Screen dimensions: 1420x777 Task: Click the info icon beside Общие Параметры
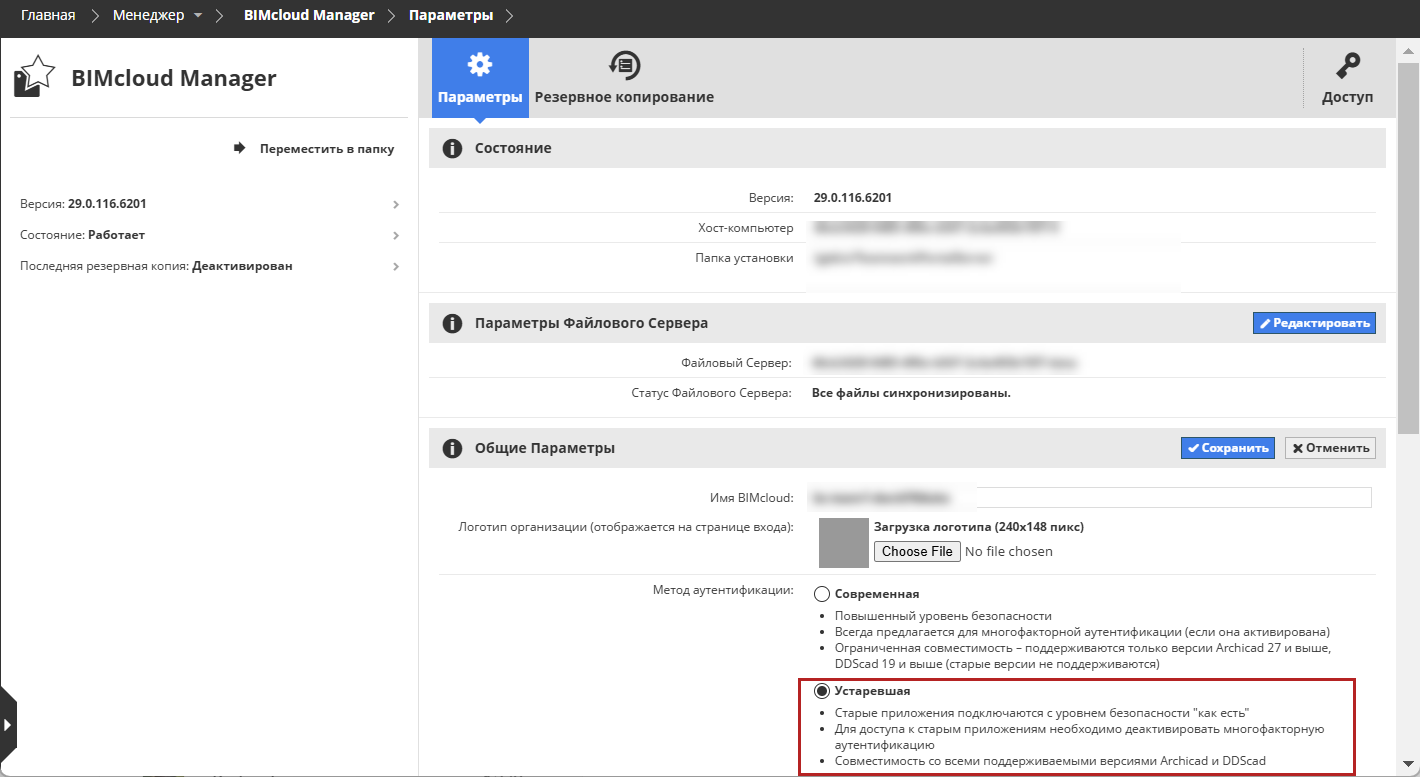[x=452, y=448]
